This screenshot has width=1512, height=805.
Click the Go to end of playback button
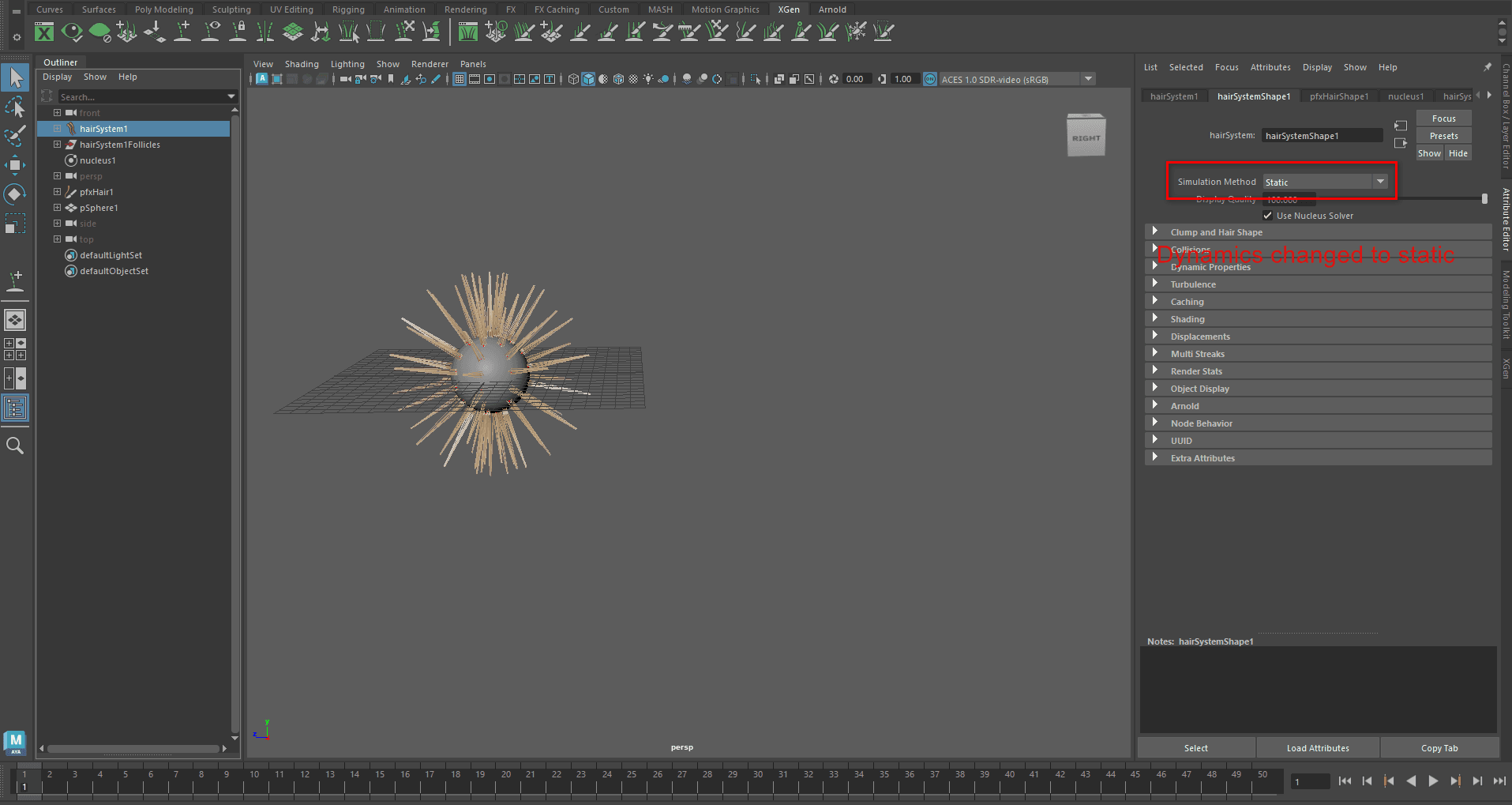coord(1499,781)
